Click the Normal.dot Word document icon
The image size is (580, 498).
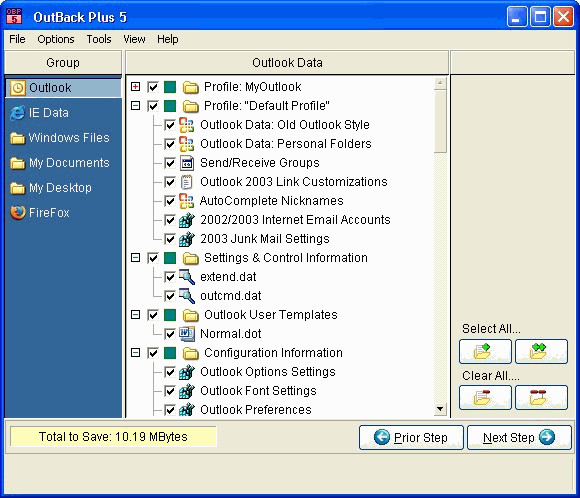[x=187, y=334]
